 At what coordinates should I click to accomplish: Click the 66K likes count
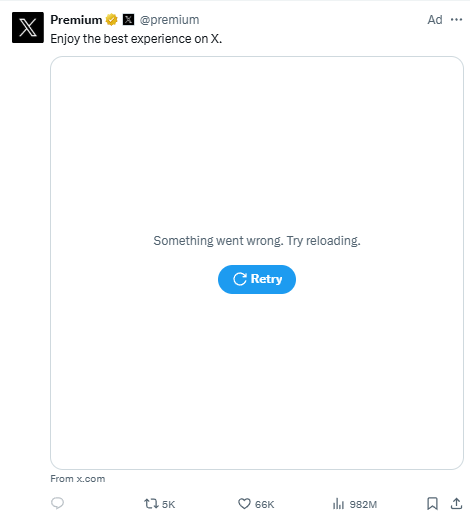[x=265, y=504]
